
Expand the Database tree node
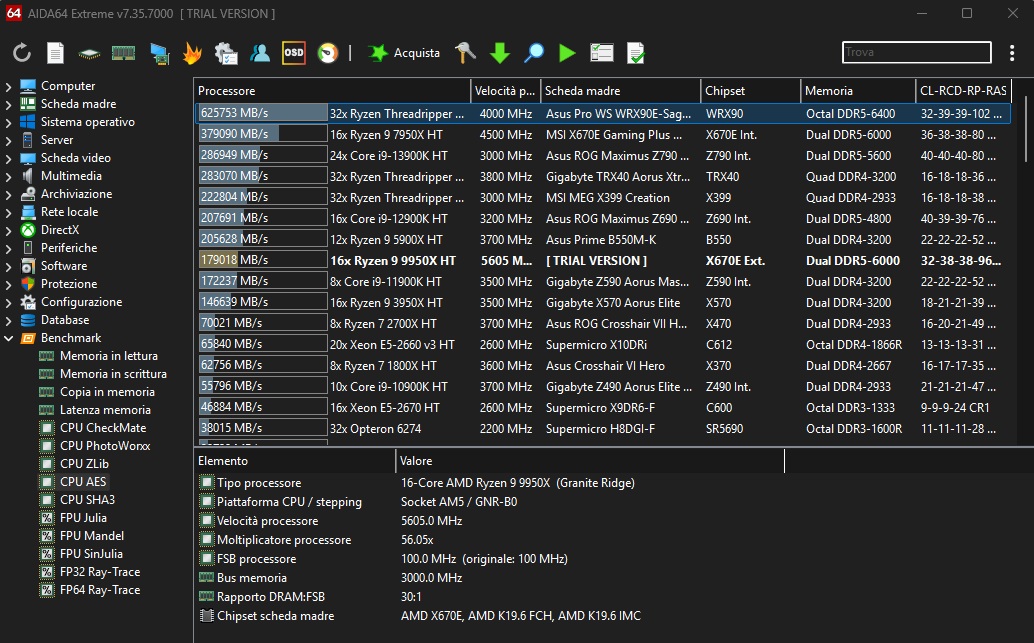pyautogui.click(x=9, y=321)
